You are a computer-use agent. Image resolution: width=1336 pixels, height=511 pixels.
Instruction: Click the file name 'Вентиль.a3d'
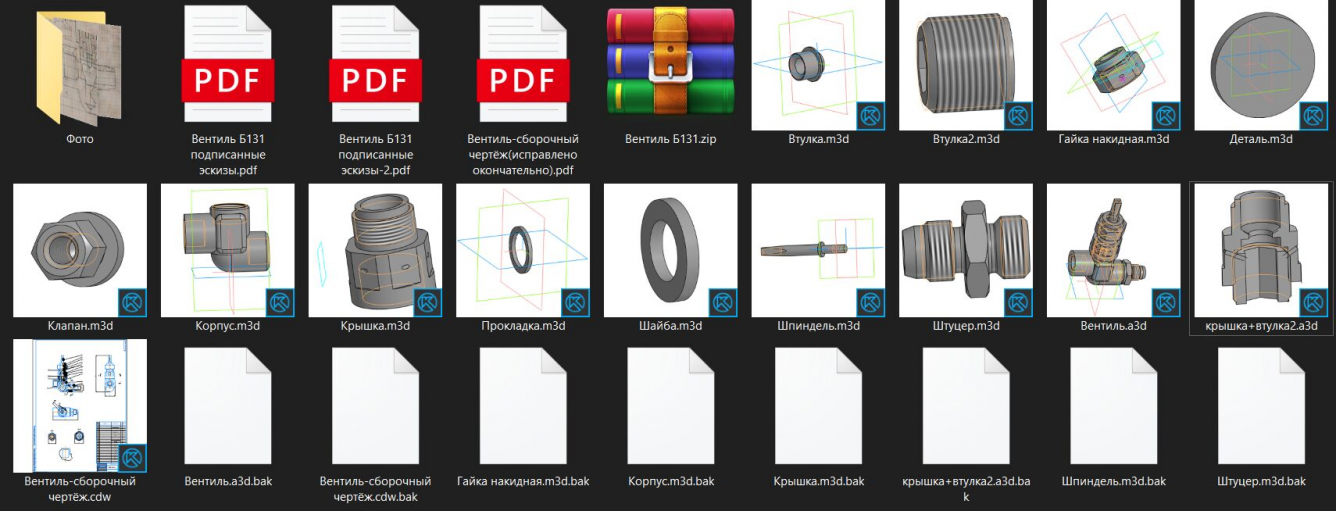click(x=1113, y=326)
